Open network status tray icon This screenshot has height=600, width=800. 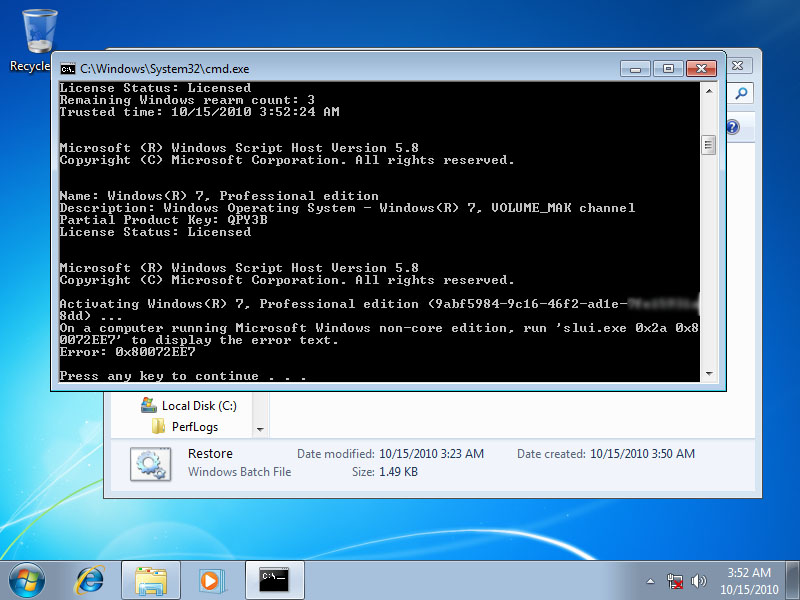674,581
